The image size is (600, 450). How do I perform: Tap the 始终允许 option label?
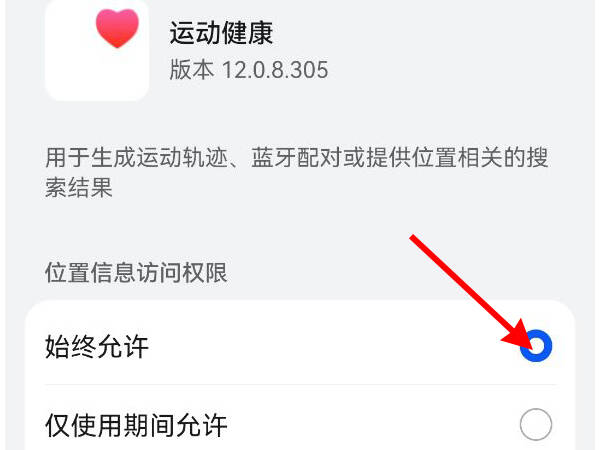(97, 347)
